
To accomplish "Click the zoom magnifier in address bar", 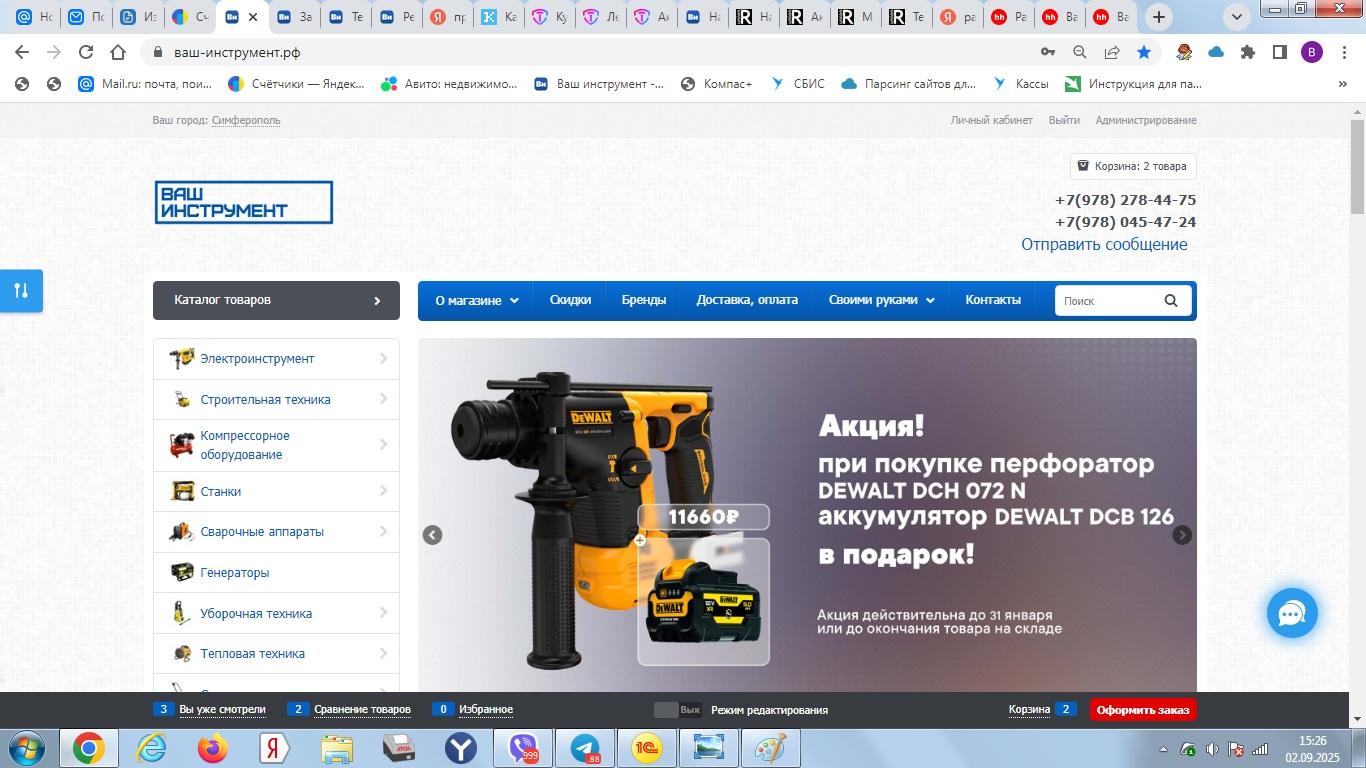I will 1080,52.
